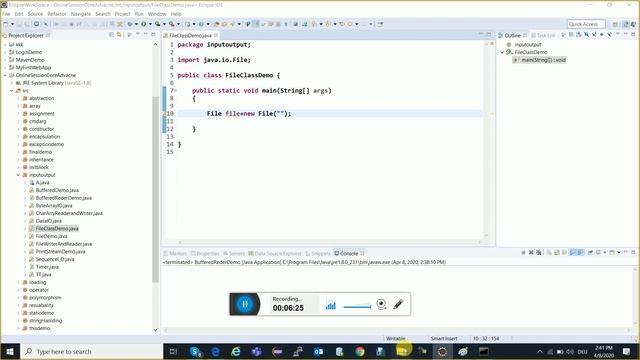This screenshot has width=640, height=360.
Task: Open the Window menu
Action: pyautogui.click(x=157, y=14)
